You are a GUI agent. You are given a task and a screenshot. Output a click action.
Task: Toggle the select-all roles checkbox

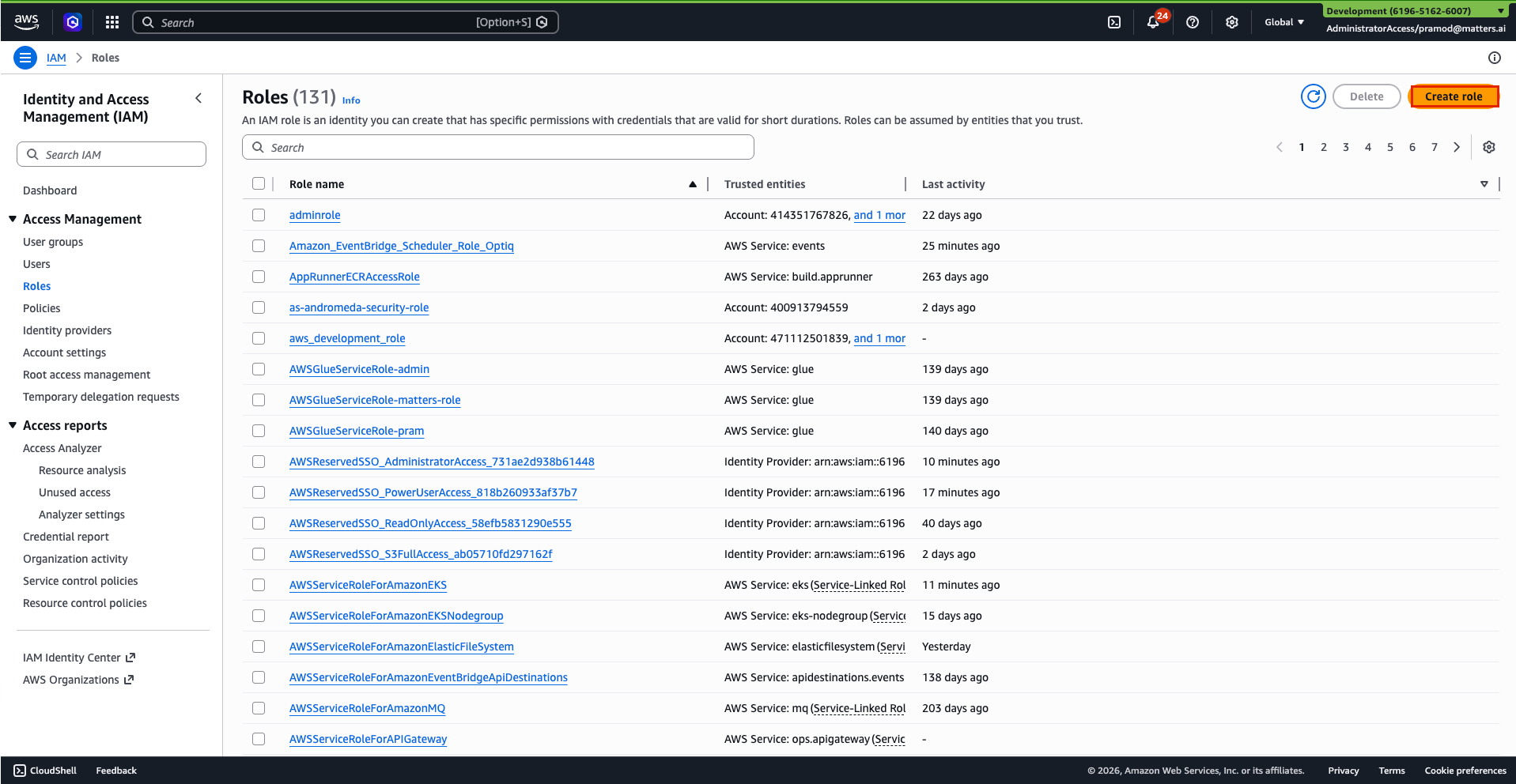pos(259,184)
